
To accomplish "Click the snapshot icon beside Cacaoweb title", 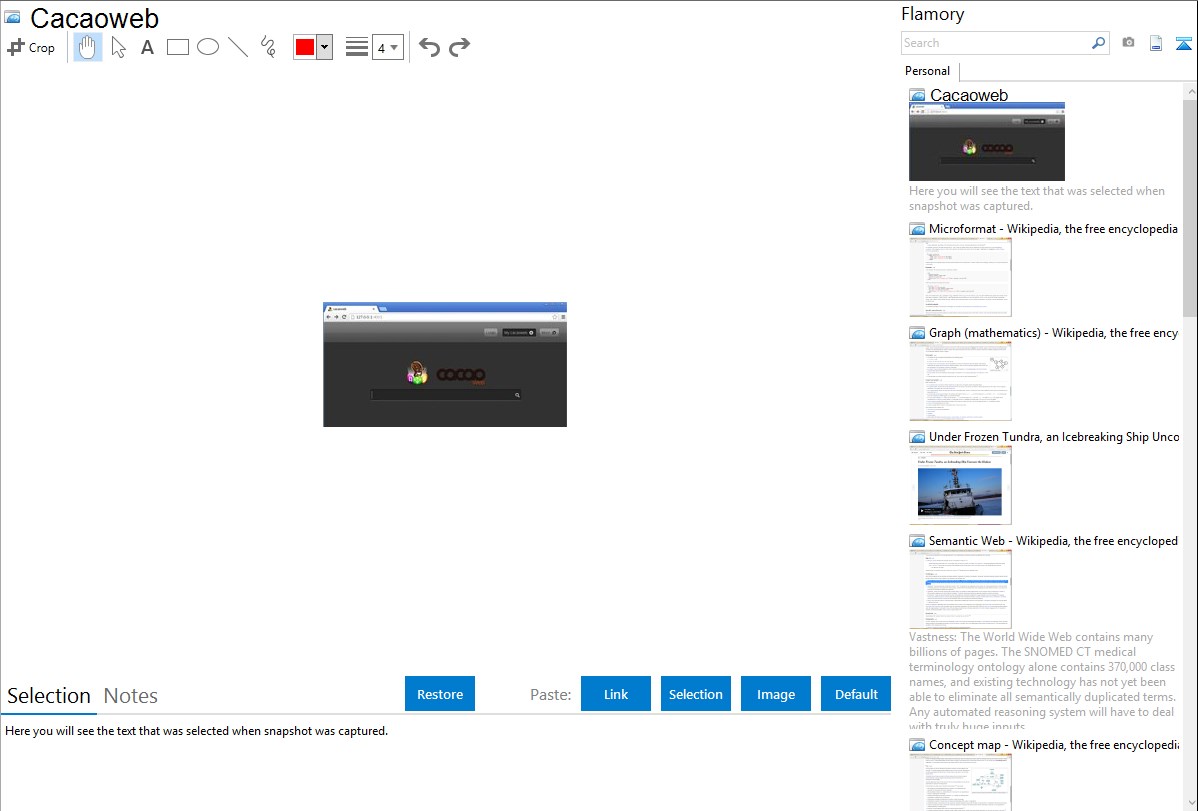I will [x=12, y=17].
